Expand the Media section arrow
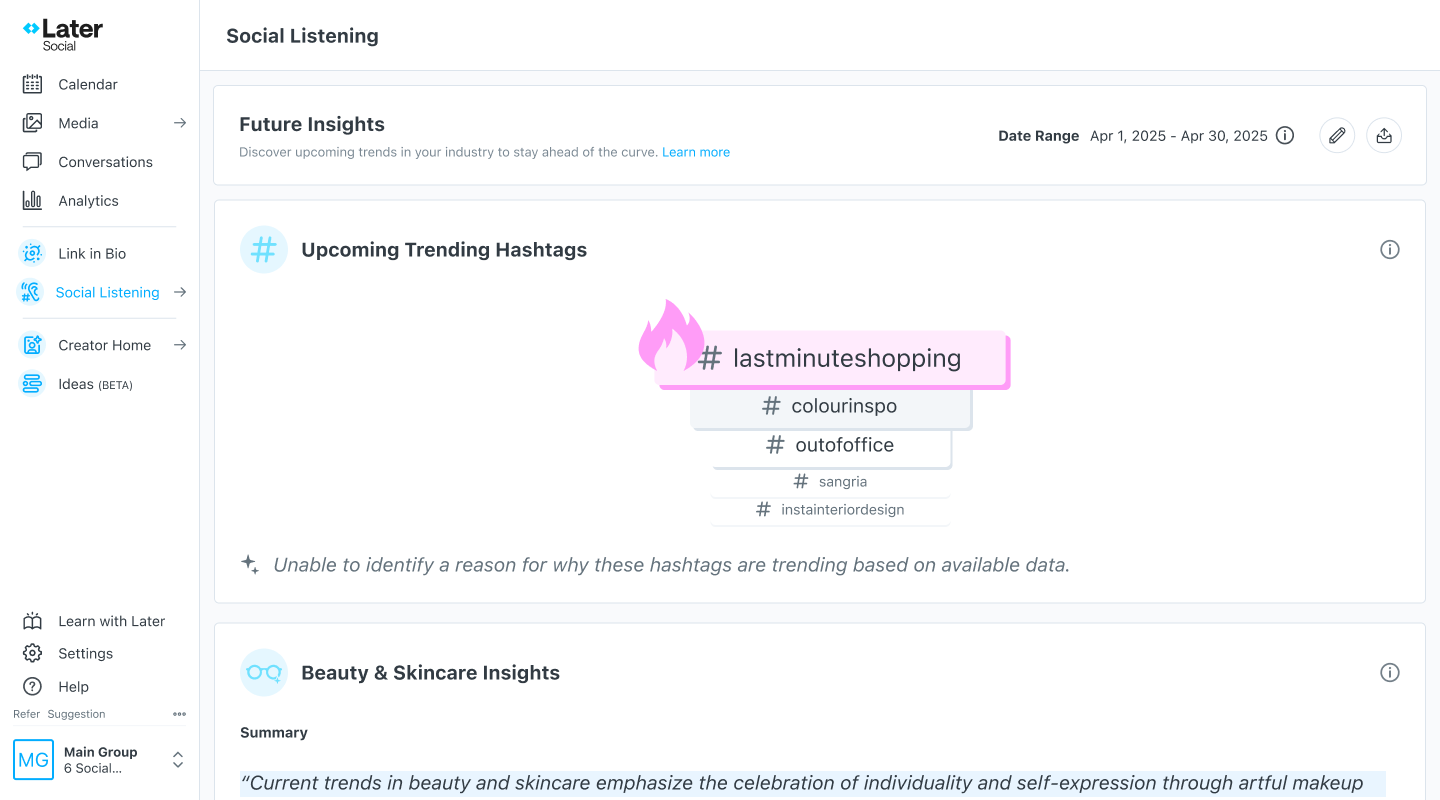The width and height of the screenshot is (1440, 800). pyautogui.click(x=180, y=122)
